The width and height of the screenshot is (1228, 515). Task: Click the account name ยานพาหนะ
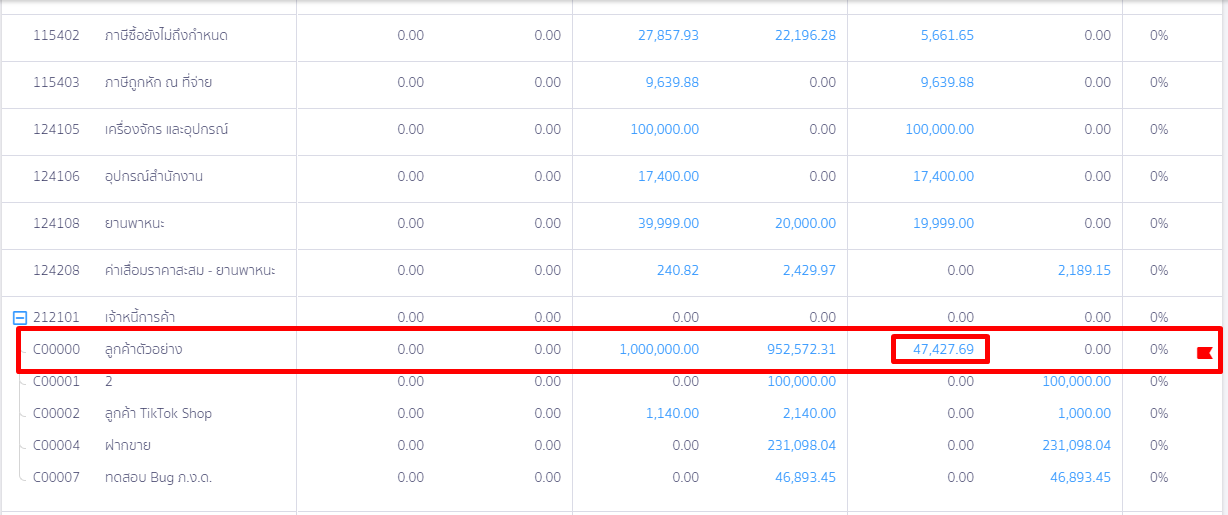135,224
